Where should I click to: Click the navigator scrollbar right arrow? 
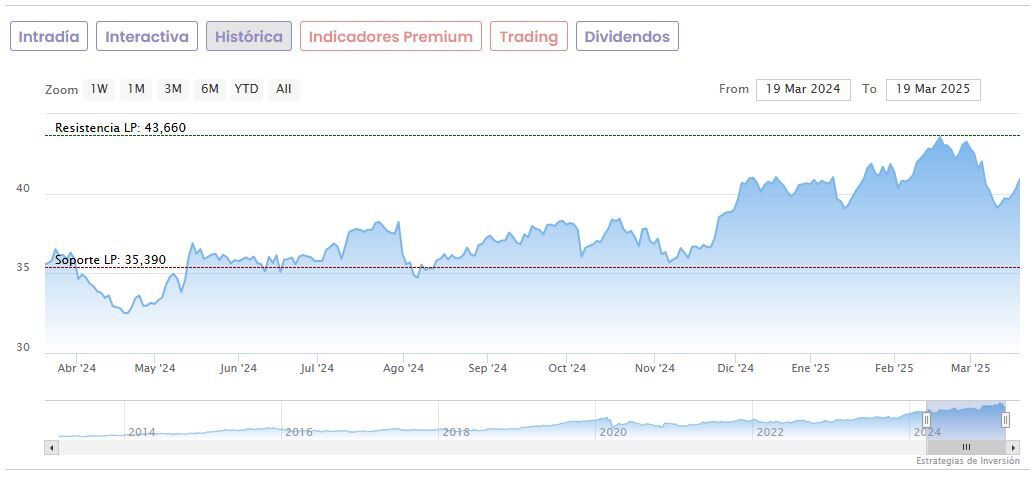pyautogui.click(x=1013, y=447)
